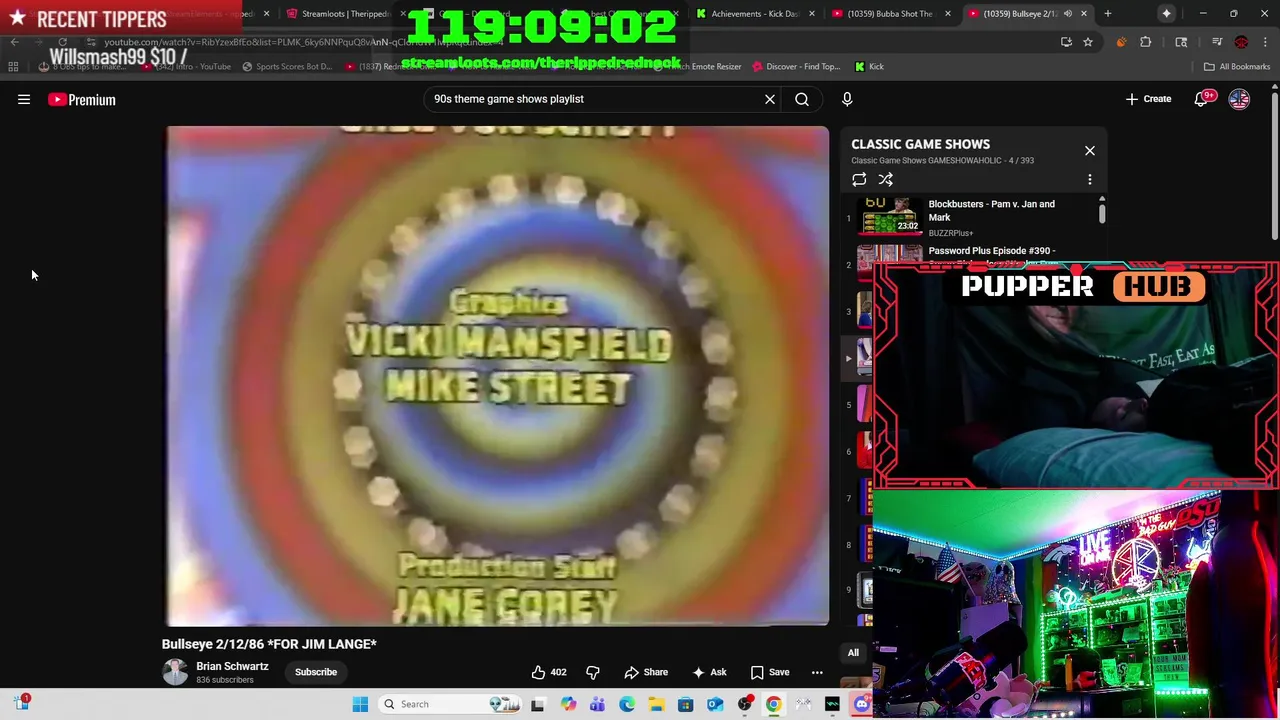Open the Chrome three-dot menu
Viewport: 1280px width, 720px height.
(x=1265, y=42)
